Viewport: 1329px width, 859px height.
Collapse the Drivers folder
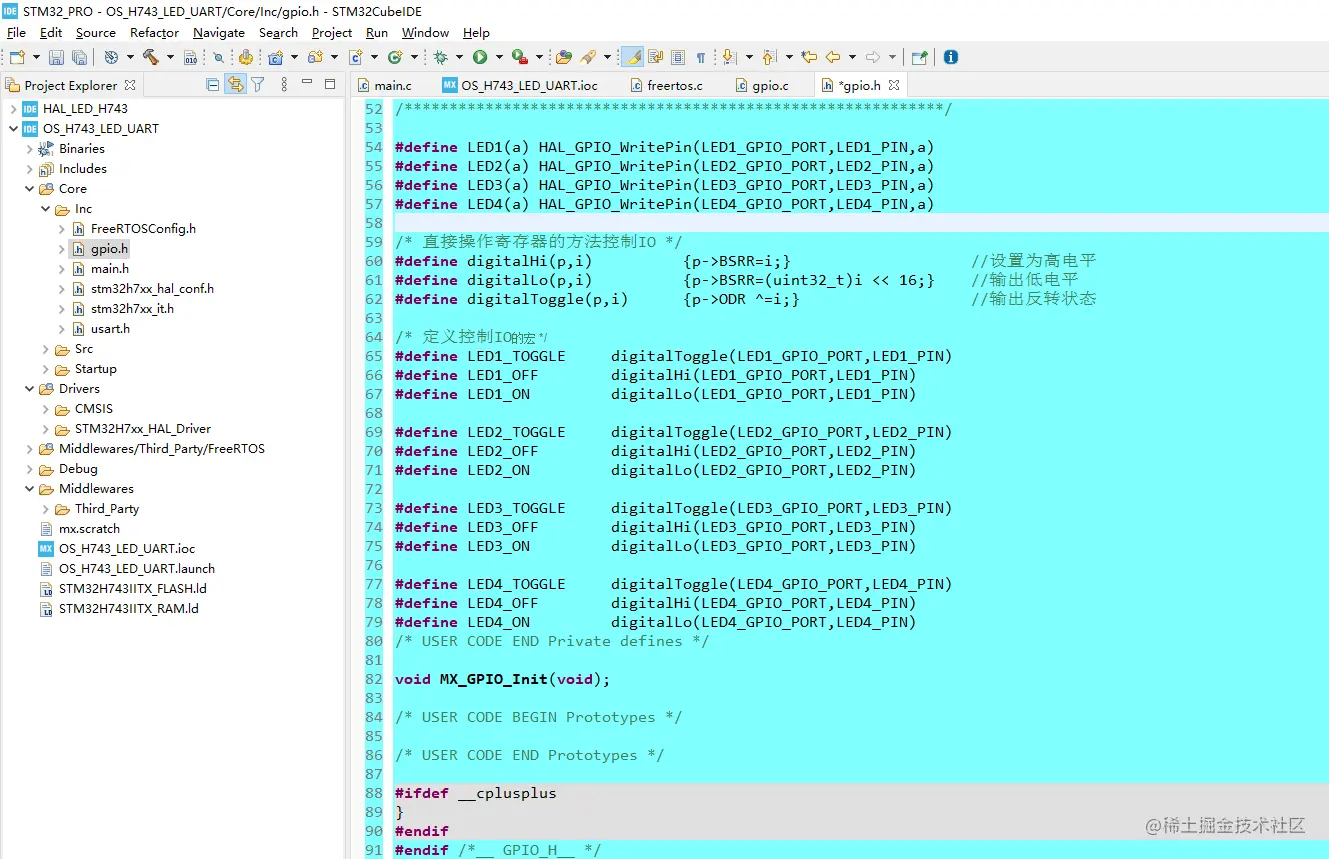29,389
